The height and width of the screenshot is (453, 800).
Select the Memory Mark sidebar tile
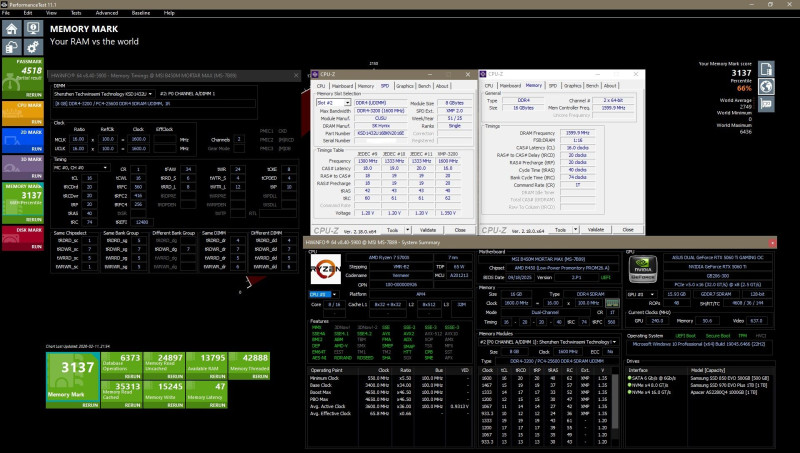point(23,203)
